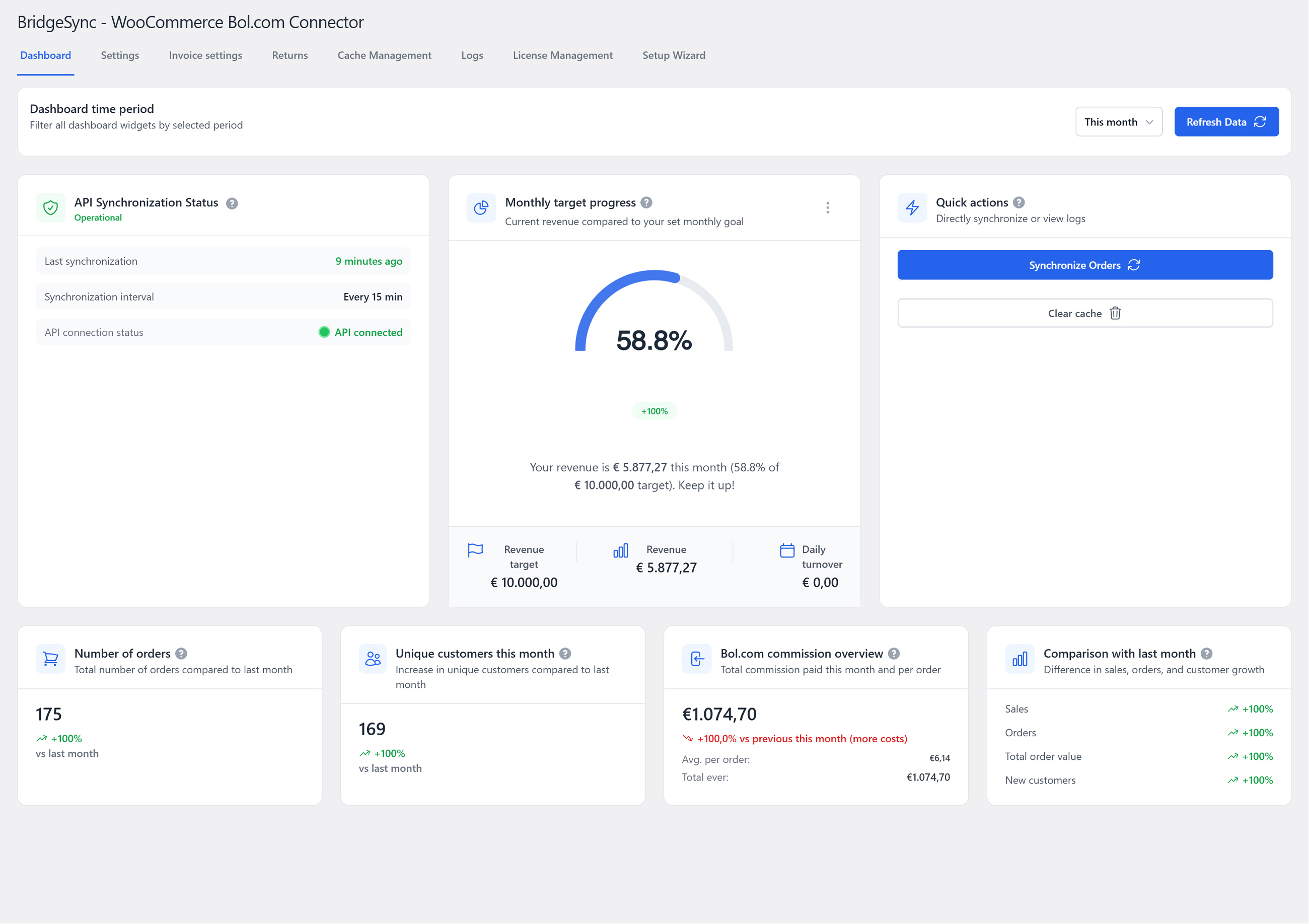This screenshot has width=1309, height=924.
Task: Click the shopping cart Number of orders icon
Action: 51,659
